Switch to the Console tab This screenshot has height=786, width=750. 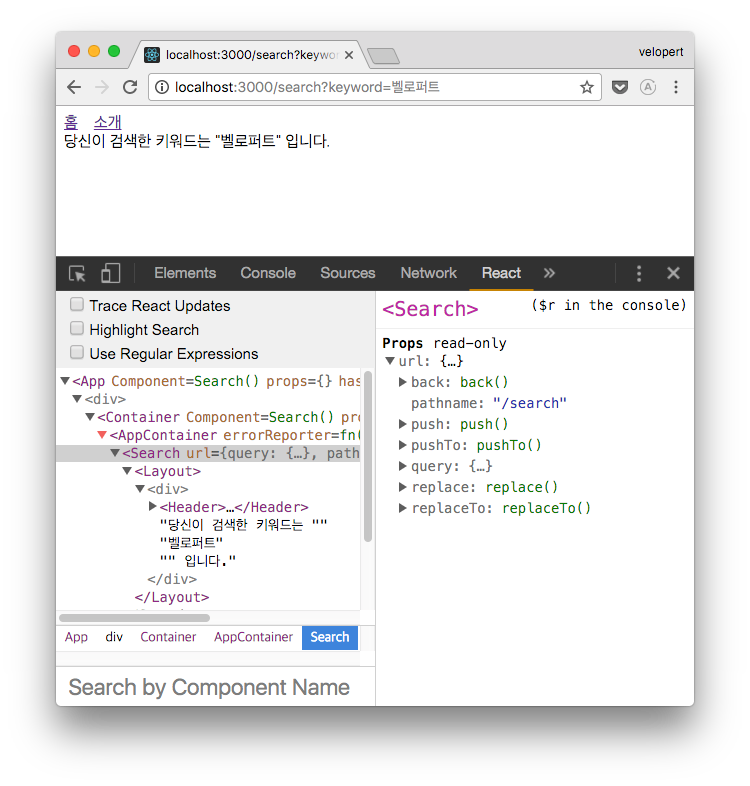(x=268, y=273)
